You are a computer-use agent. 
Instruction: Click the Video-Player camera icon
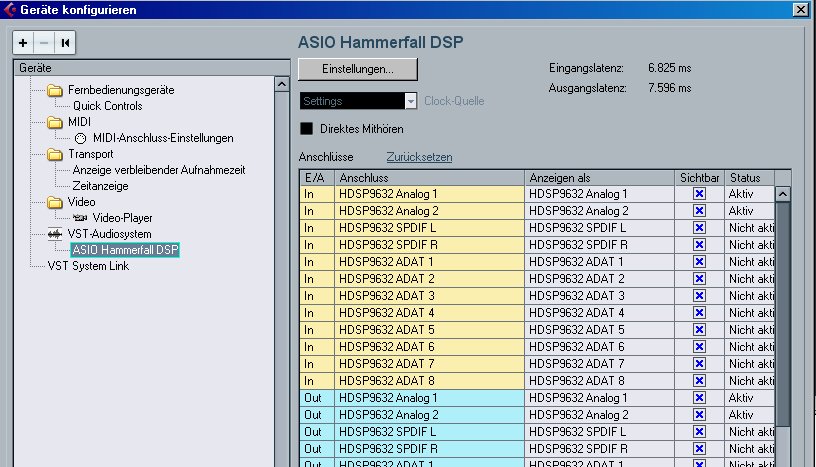coord(80,218)
